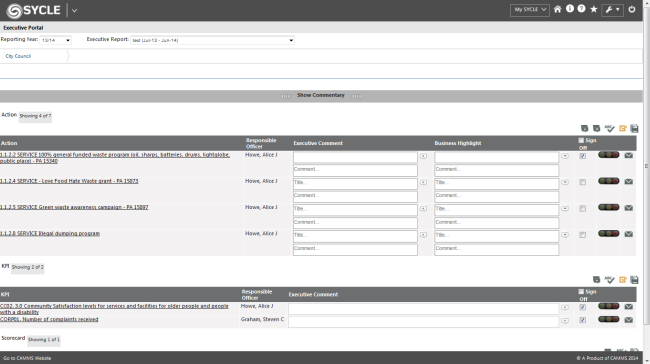Open the My SYCLE dropdown
Image resolution: width=650 pixels, height=364 pixels.
[x=530, y=10]
